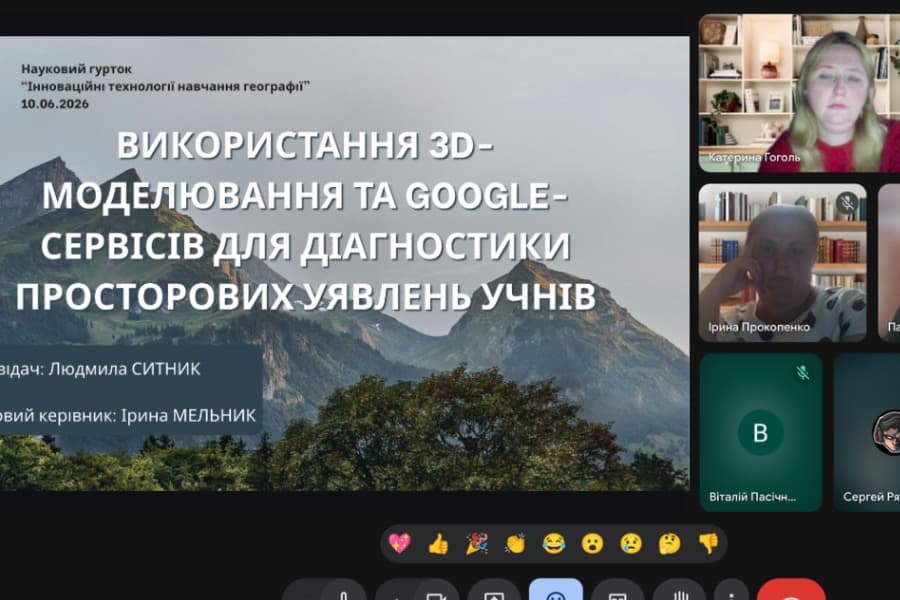Open the more options three-dot menu
Screen dimensions: 900x600
pos(731,590)
